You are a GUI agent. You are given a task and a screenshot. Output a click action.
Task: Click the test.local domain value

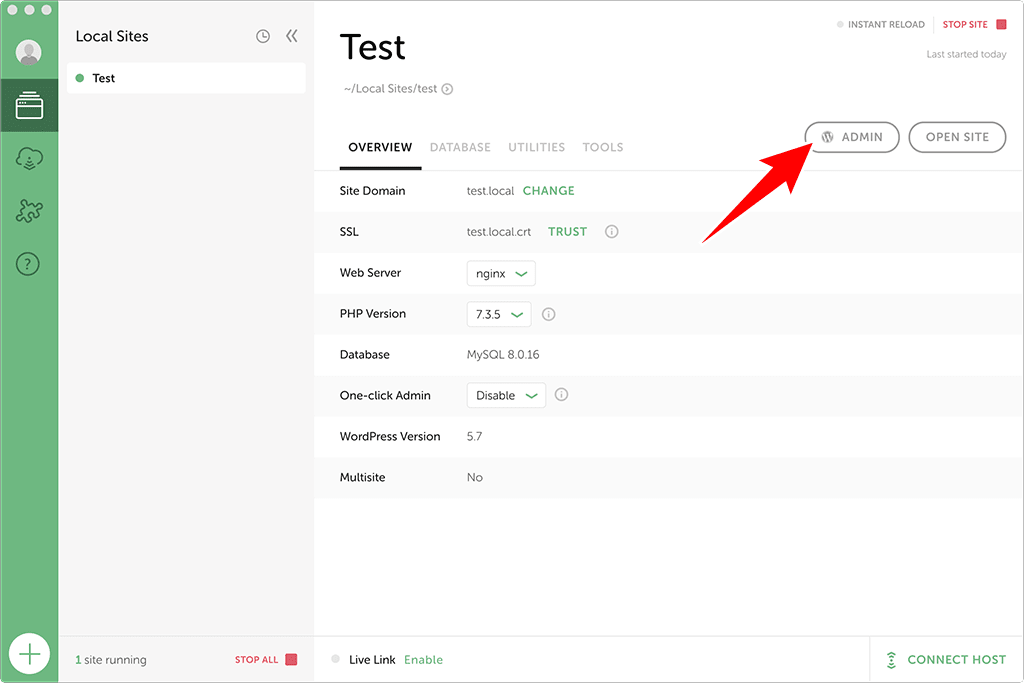tap(490, 191)
